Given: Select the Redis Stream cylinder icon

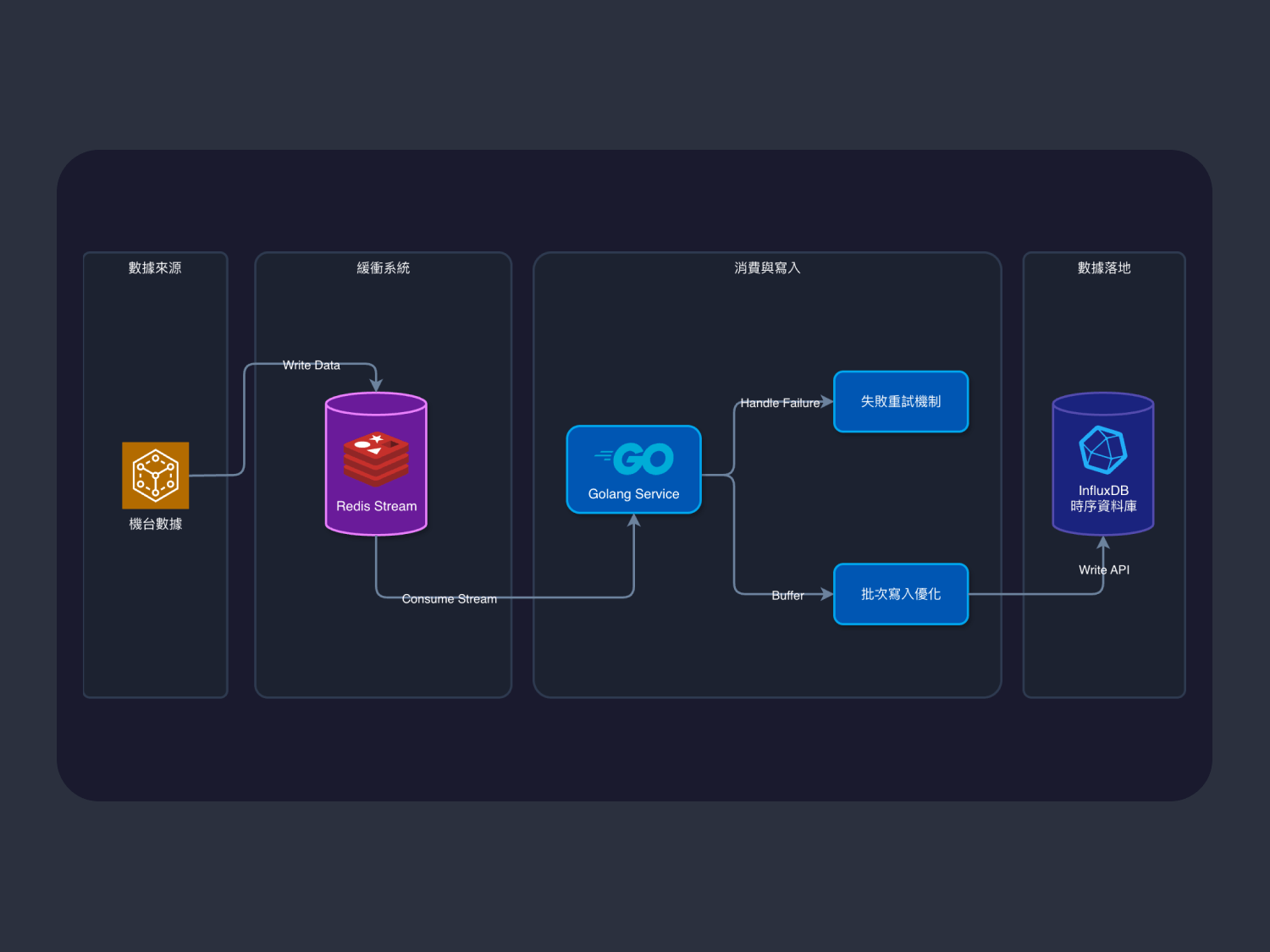Looking at the screenshot, I should pos(376,464).
